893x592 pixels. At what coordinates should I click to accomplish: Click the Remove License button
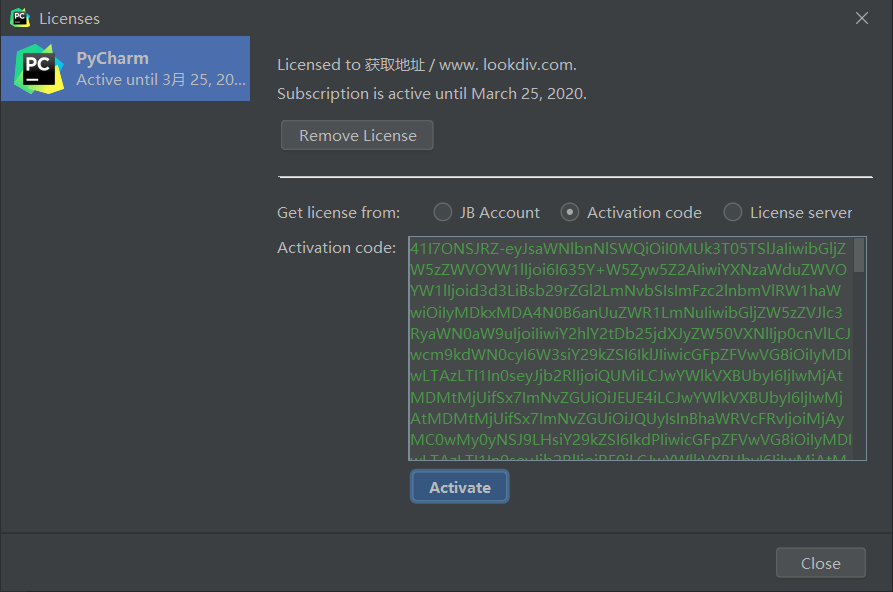(x=357, y=135)
